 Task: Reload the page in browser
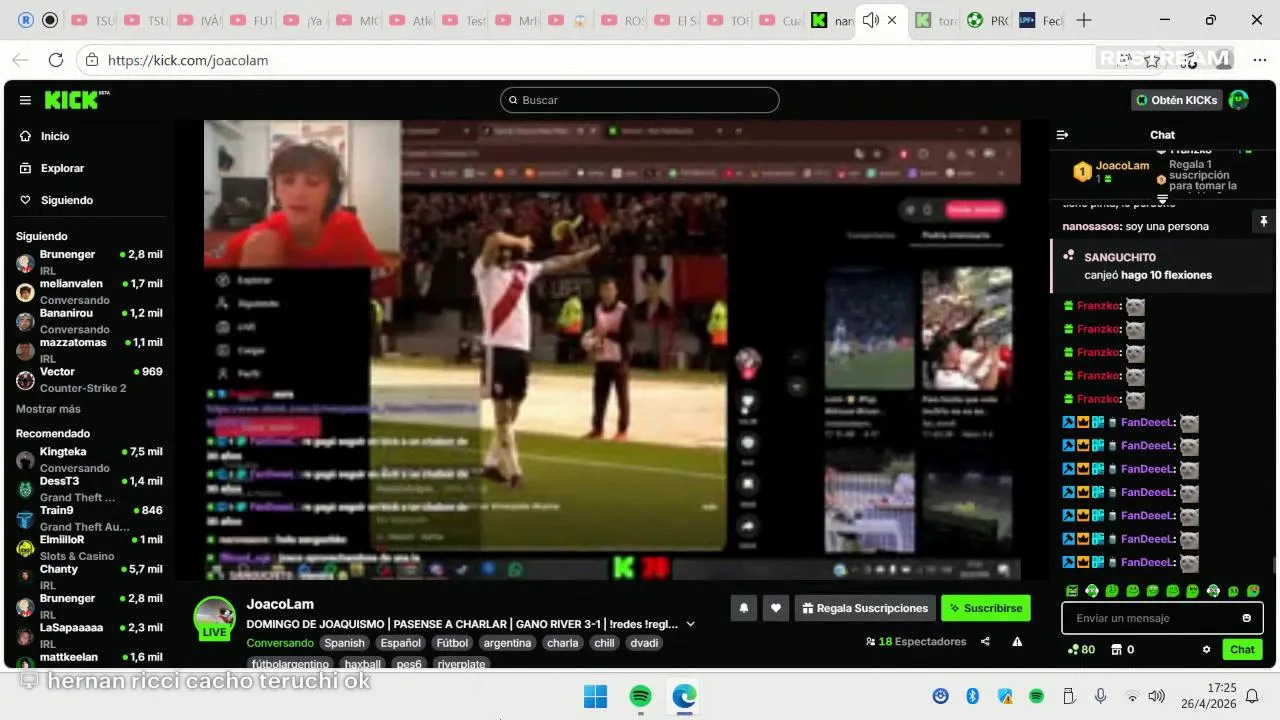pyautogui.click(x=56, y=60)
